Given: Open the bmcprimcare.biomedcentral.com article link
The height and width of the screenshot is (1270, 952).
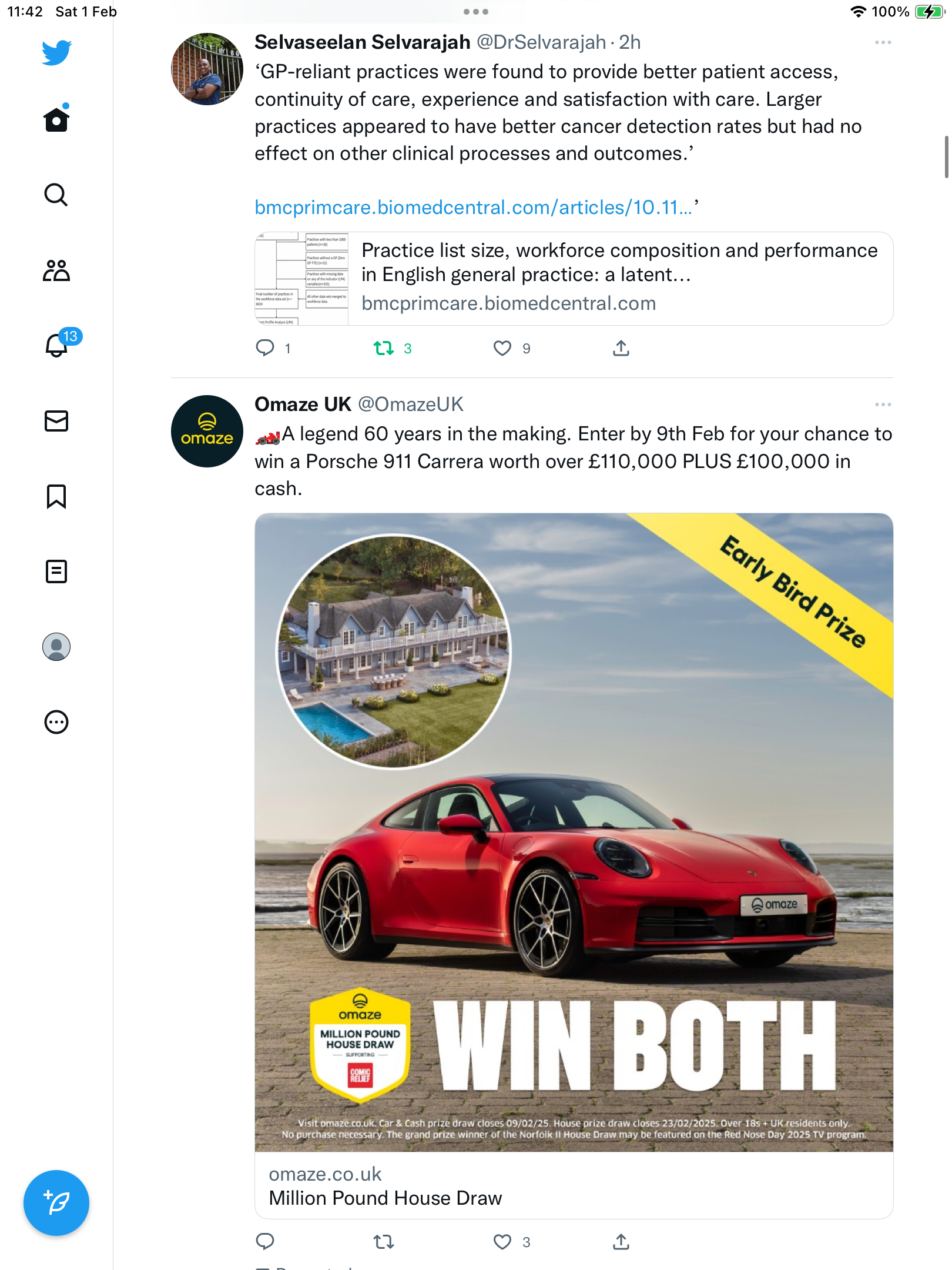Looking at the screenshot, I should [473, 208].
